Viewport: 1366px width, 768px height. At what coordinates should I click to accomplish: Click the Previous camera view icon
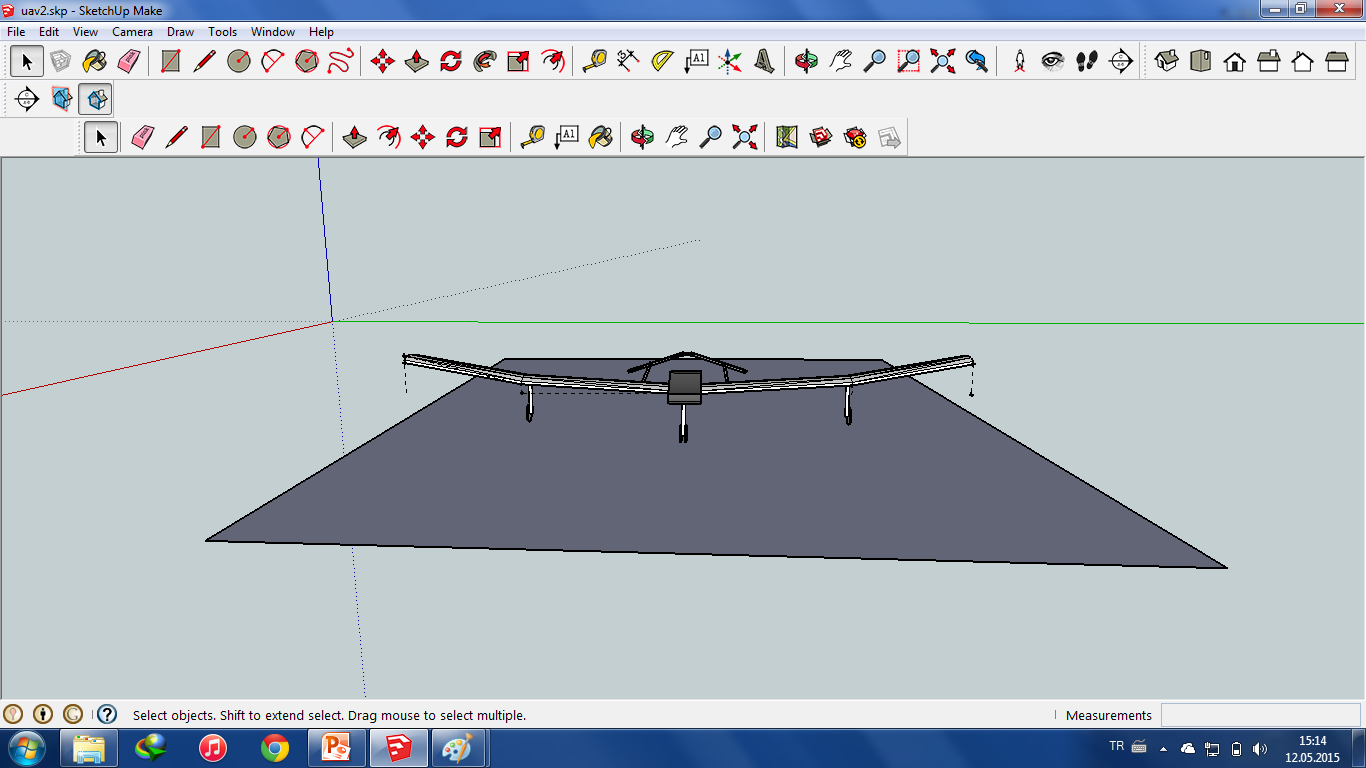click(x=977, y=61)
